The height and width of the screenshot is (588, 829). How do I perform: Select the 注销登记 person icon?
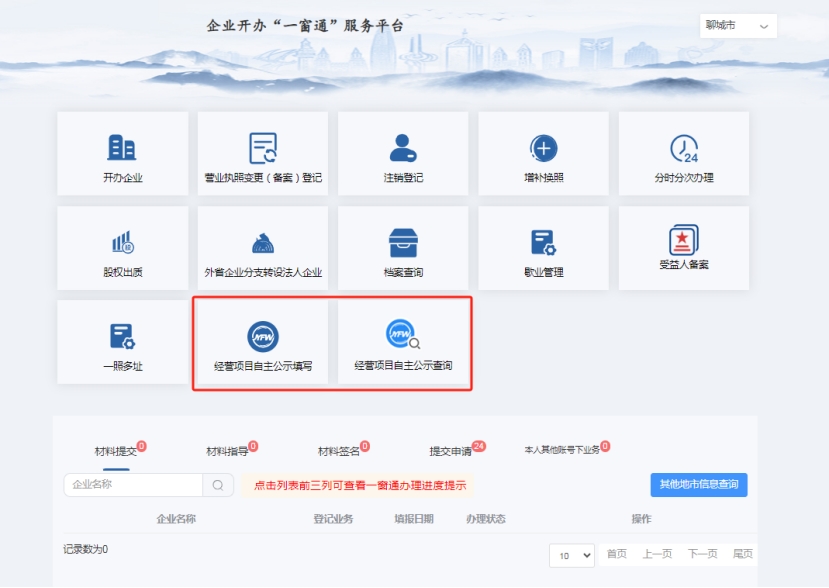(403, 148)
